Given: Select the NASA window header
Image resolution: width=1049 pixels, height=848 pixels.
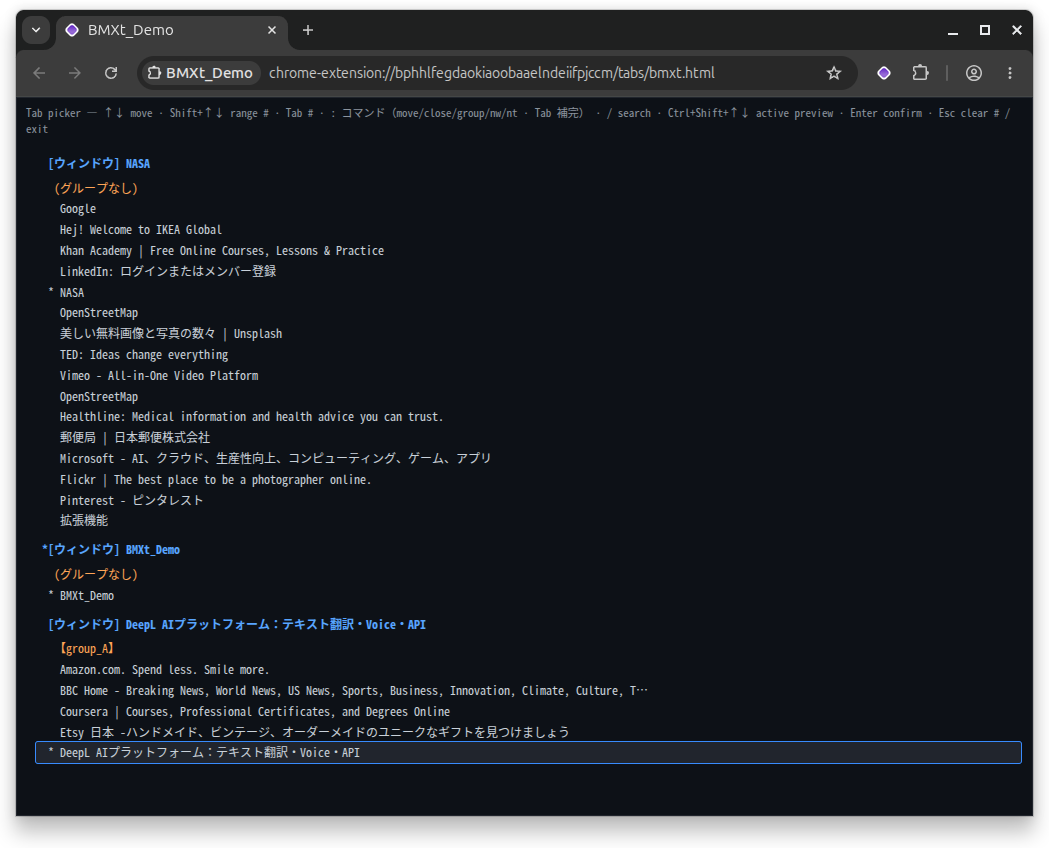Looking at the screenshot, I should (x=99, y=164).
